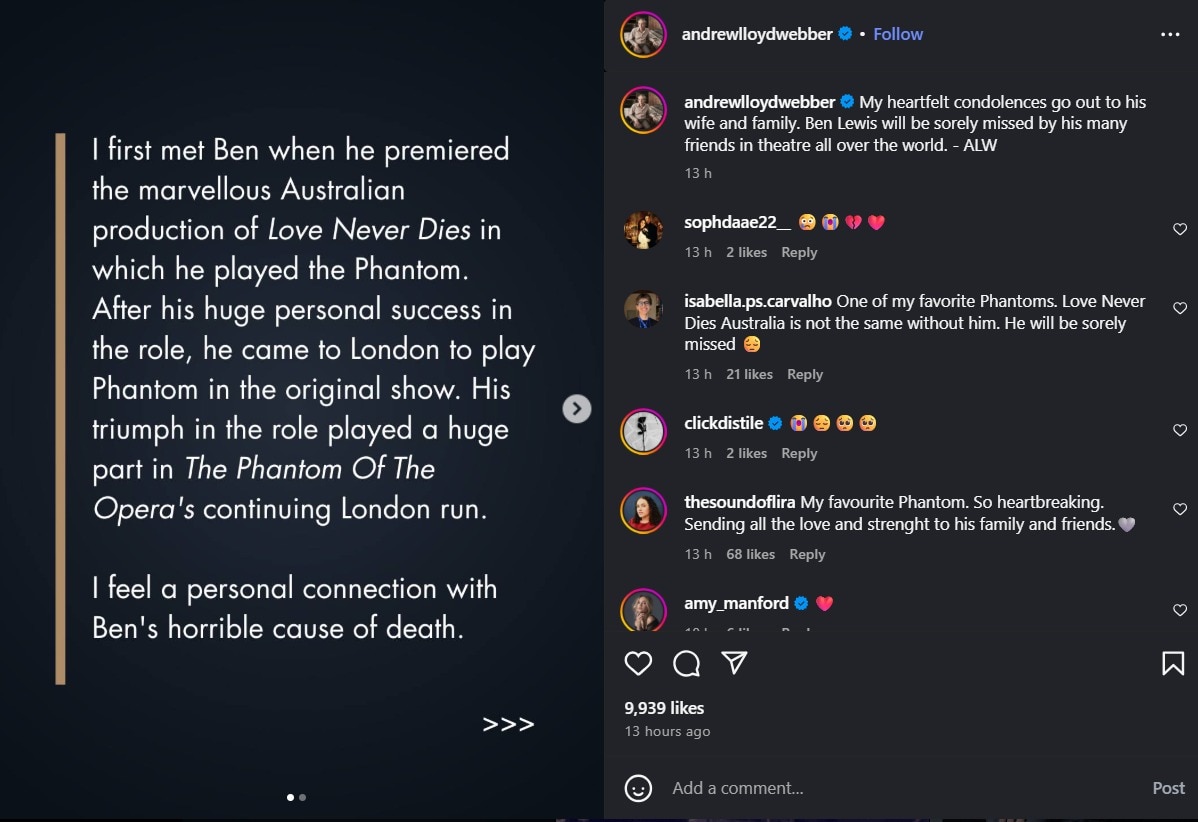
Task: Follow andrewlloydwebber
Action: click(x=898, y=34)
